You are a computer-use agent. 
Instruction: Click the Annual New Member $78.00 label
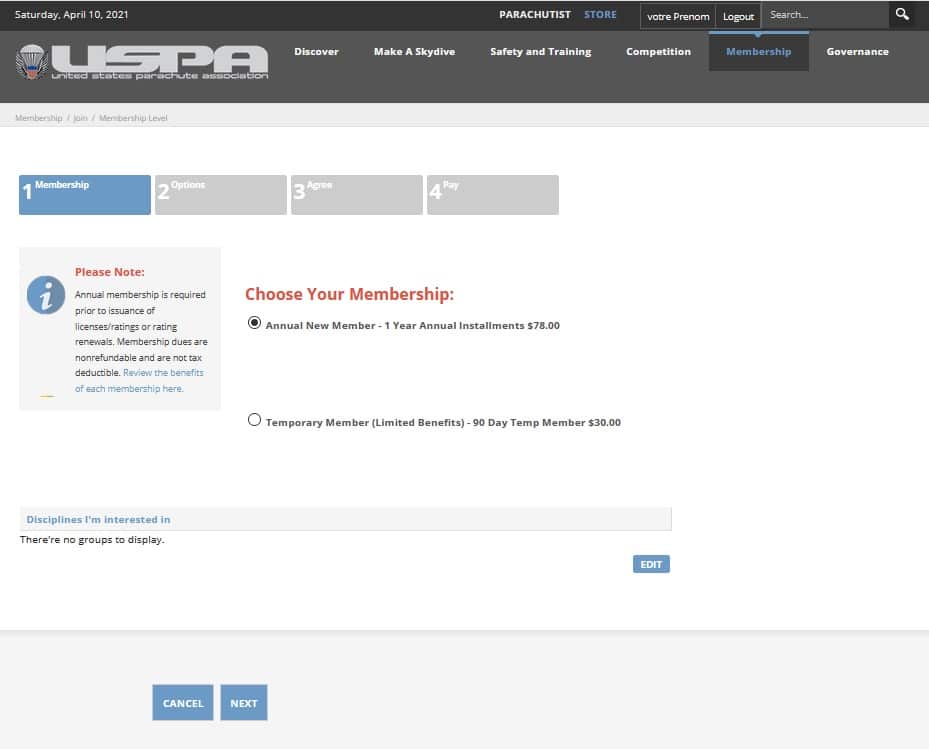[412, 325]
